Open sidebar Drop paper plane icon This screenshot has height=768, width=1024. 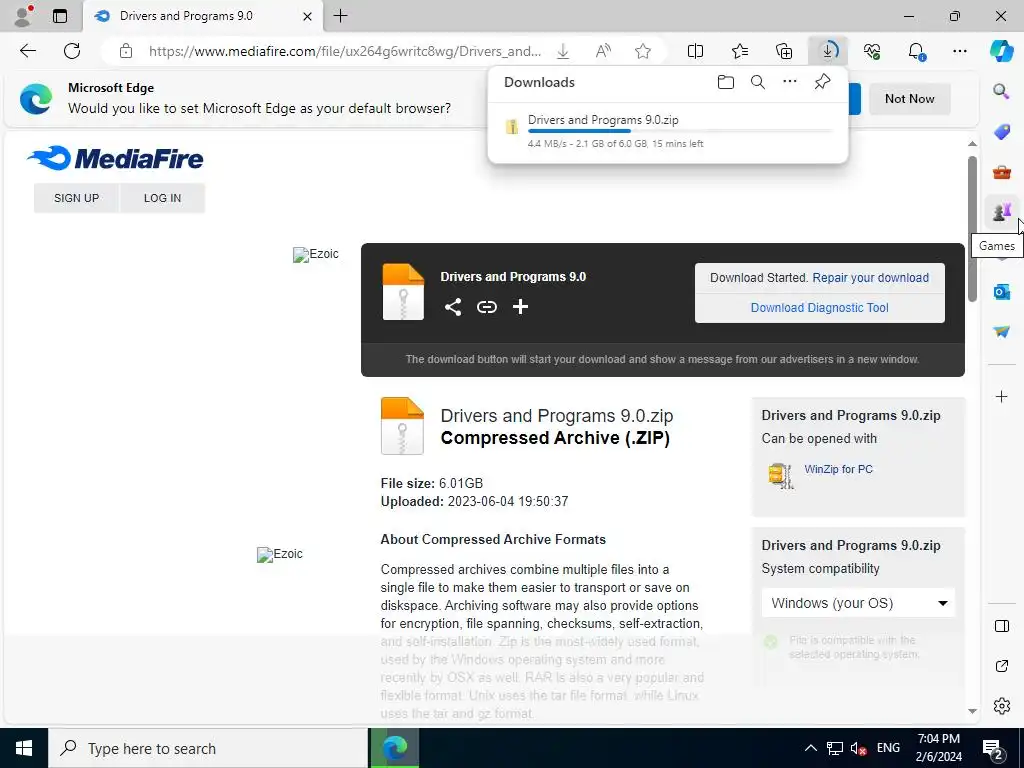pyautogui.click(x=1001, y=332)
